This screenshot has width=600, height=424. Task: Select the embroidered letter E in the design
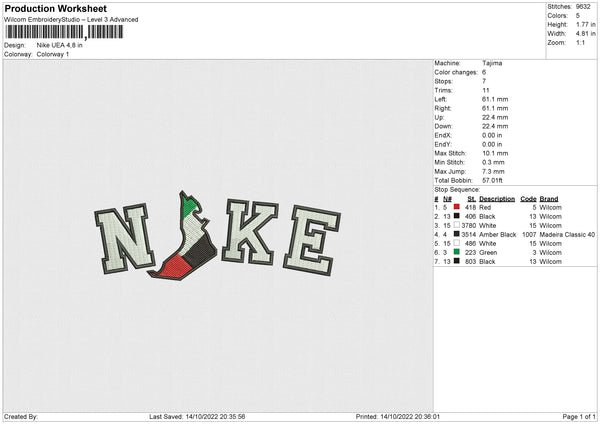point(312,241)
